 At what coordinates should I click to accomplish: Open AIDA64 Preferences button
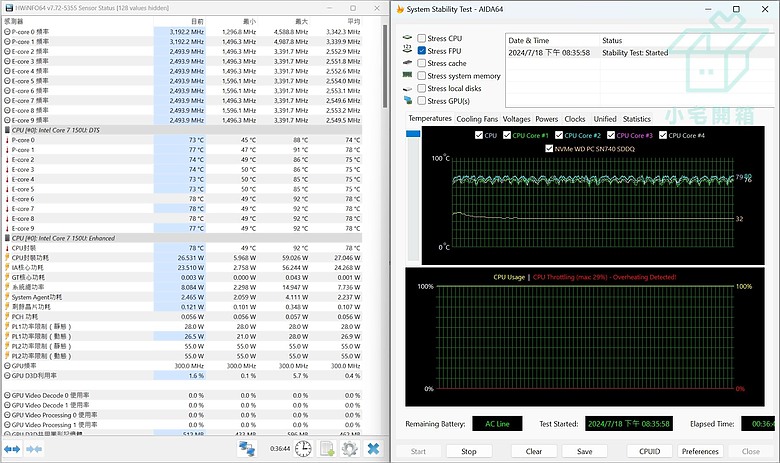(x=700, y=451)
